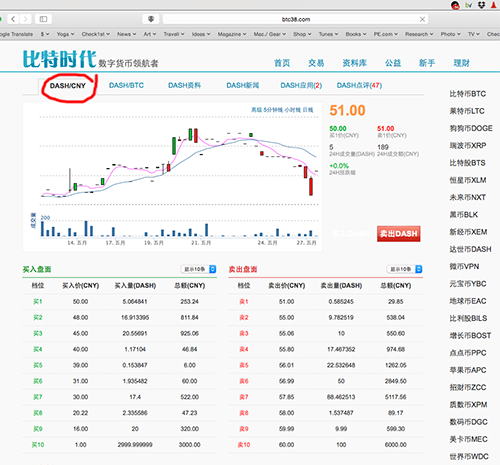The width and height of the screenshot is (500, 465).
Task: Click the green bv menu bar icon
Action: pyautogui.click(x=469, y=5)
